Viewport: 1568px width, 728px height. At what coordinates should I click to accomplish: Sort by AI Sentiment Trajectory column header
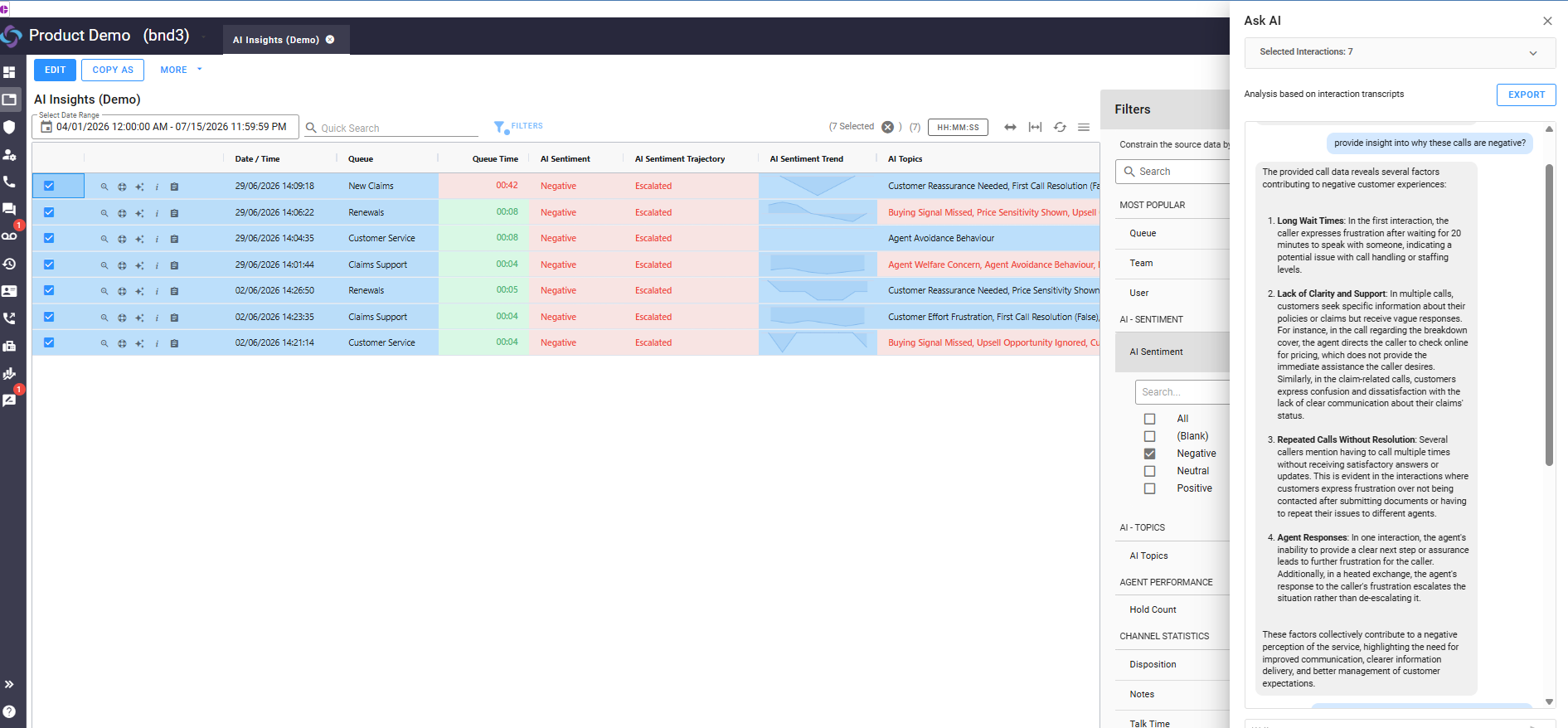tap(680, 159)
